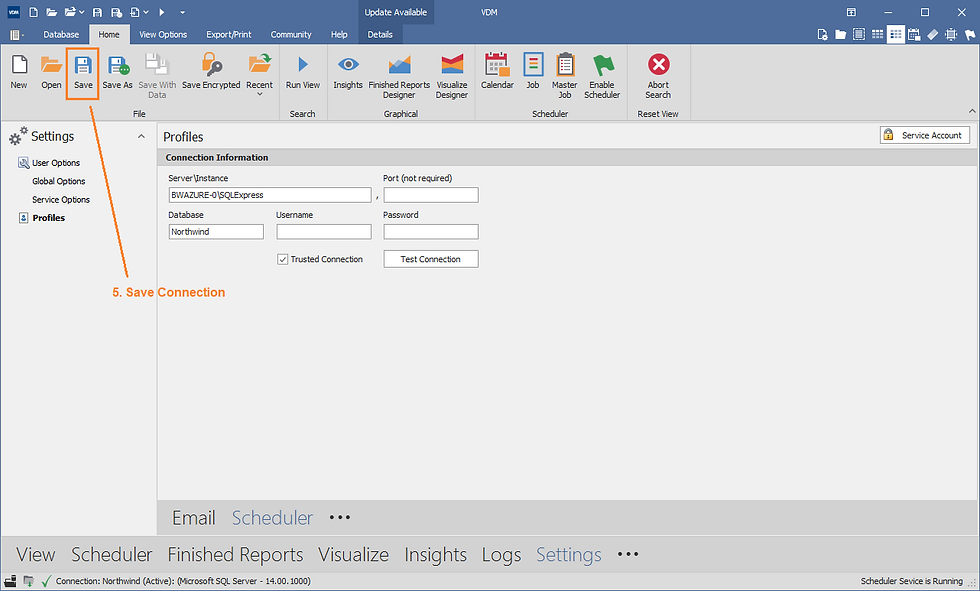
Task: Open the Visualize Designer
Action: 452,76
